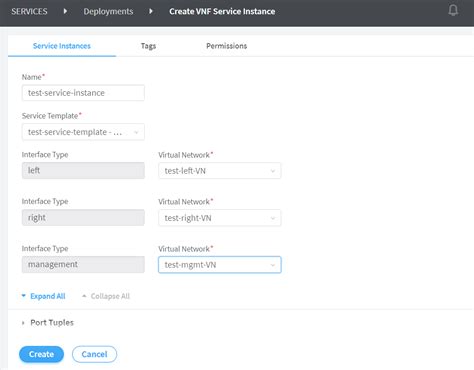Image resolution: width=474 pixels, height=370 pixels.
Task: Click the Cancel button
Action: pyautogui.click(x=94, y=354)
